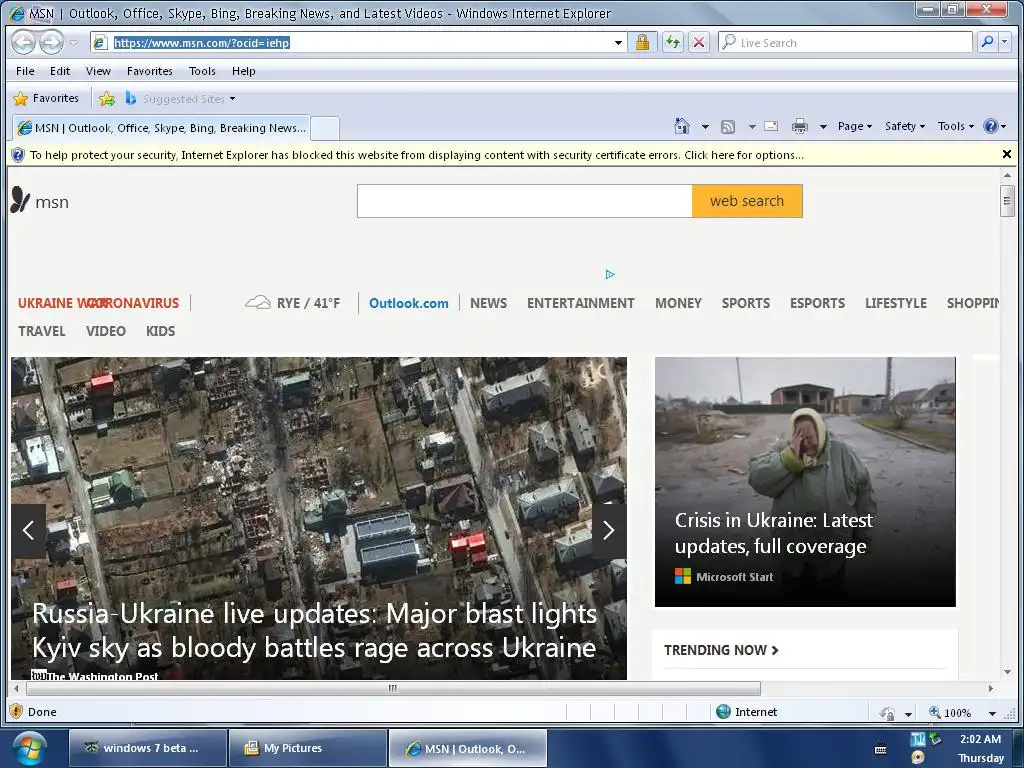Select the MSN browser tab
The image size is (1024, 768).
click(x=161, y=128)
